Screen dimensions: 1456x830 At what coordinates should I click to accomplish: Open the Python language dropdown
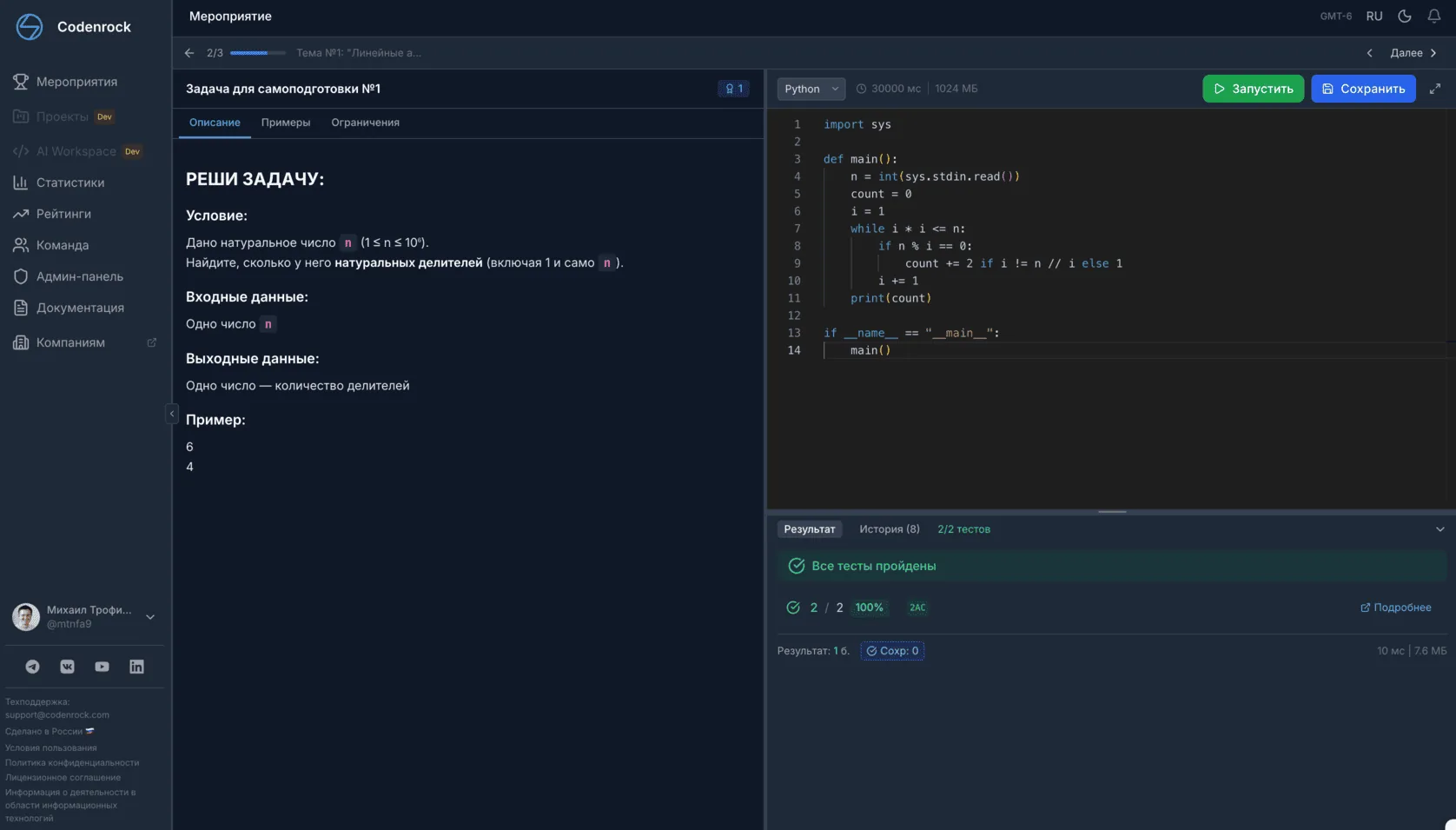tap(811, 89)
